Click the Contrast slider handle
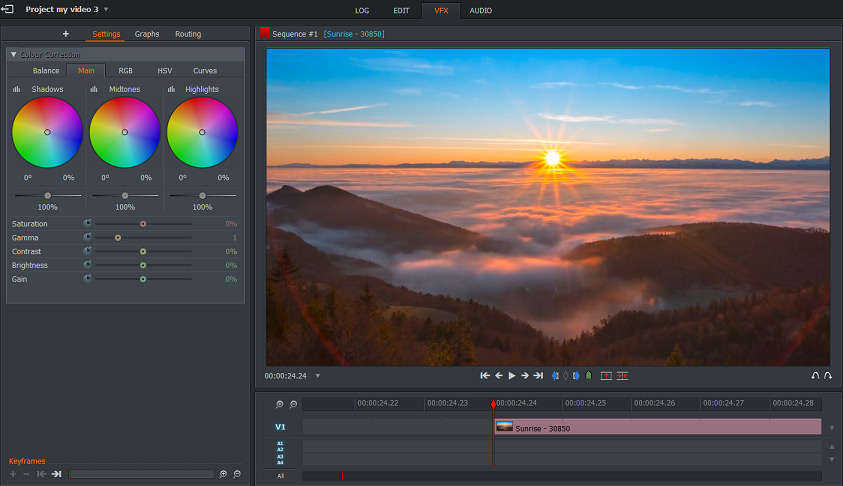This screenshot has width=843, height=486. tap(143, 252)
